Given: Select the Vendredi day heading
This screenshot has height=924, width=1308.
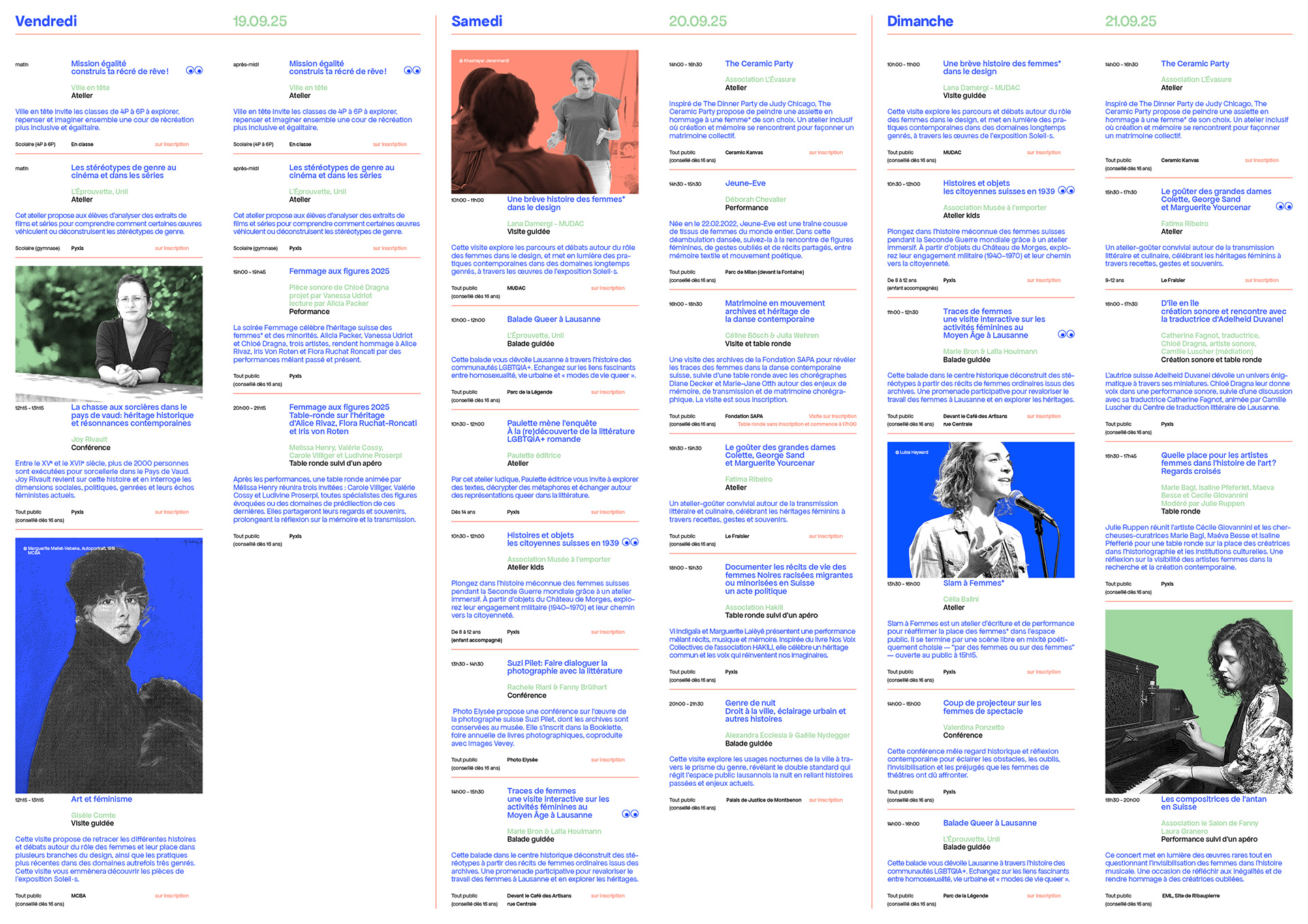Looking at the screenshot, I should point(46,21).
